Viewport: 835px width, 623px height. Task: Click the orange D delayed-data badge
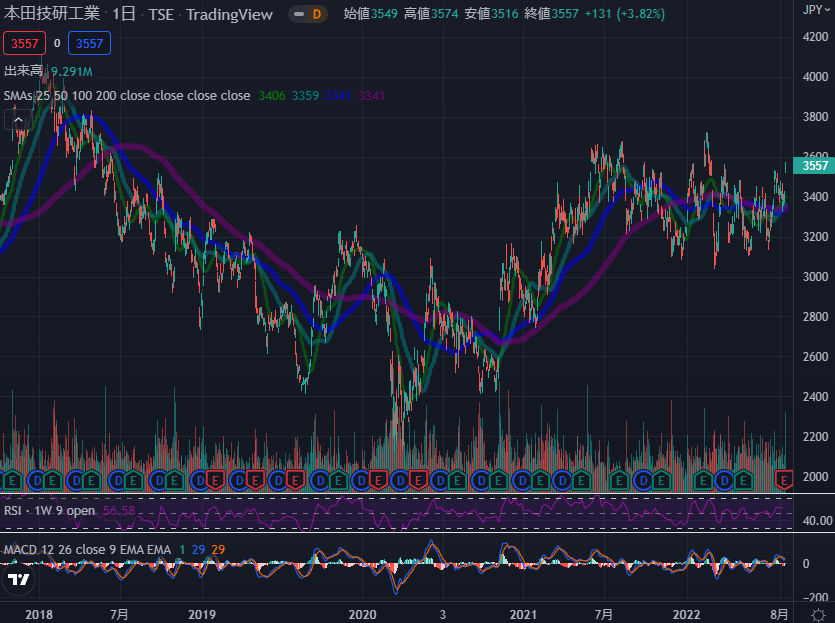coord(316,14)
